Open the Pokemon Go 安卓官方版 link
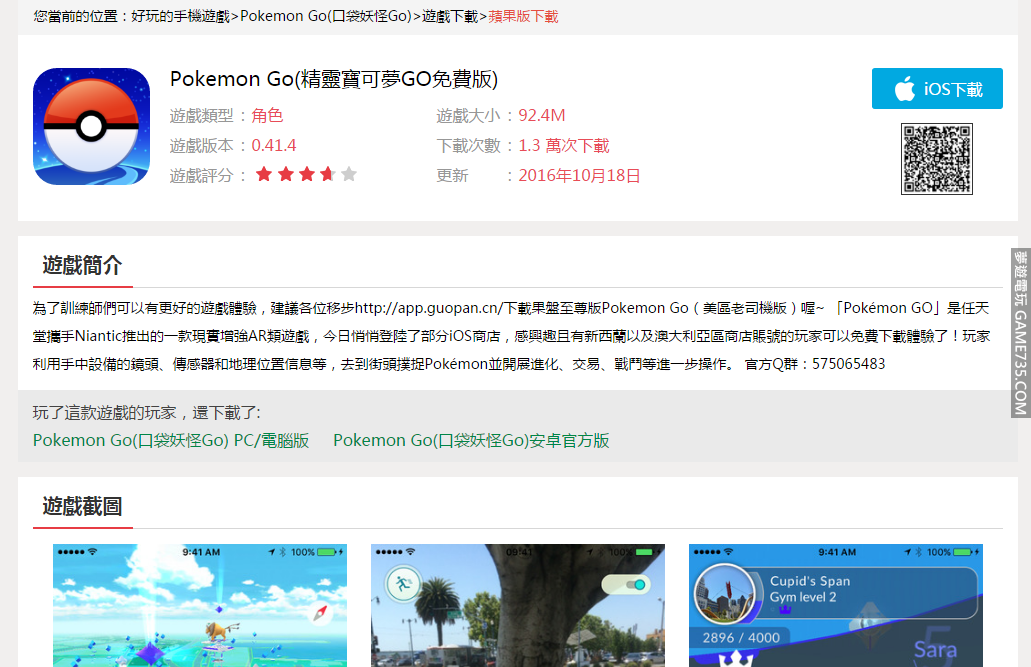This screenshot has height=667, width=1031. coord(471,440)
